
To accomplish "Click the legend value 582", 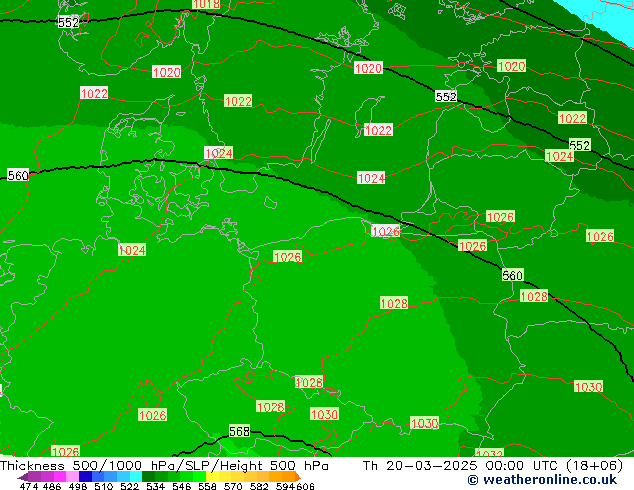I will tap(259, 486).
